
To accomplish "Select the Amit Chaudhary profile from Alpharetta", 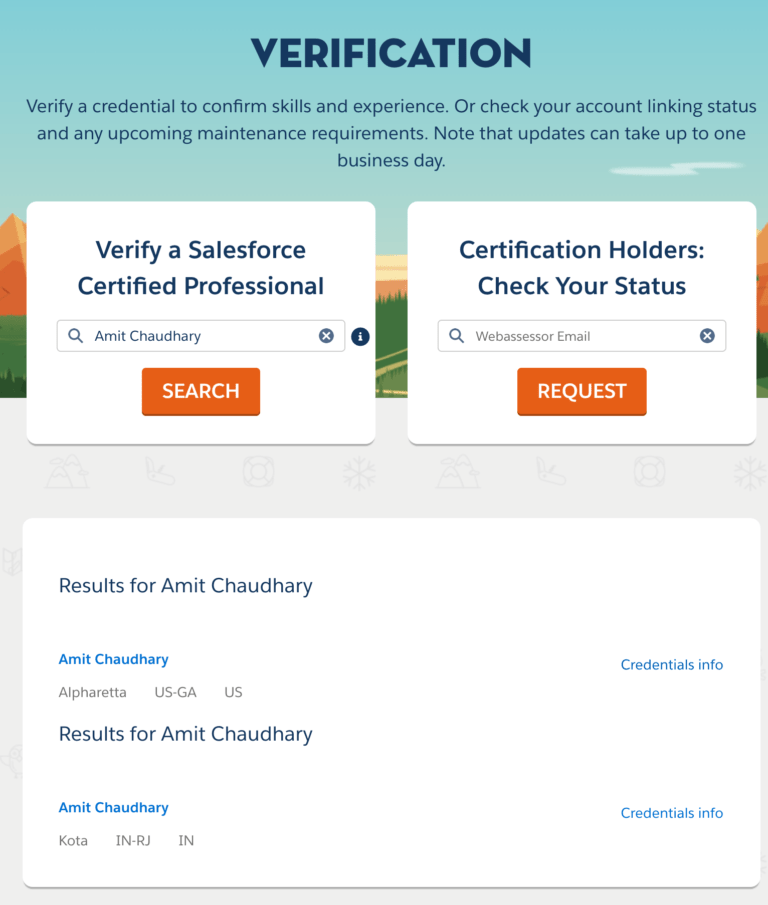I will pyautogui.click(x=113, y=659).
